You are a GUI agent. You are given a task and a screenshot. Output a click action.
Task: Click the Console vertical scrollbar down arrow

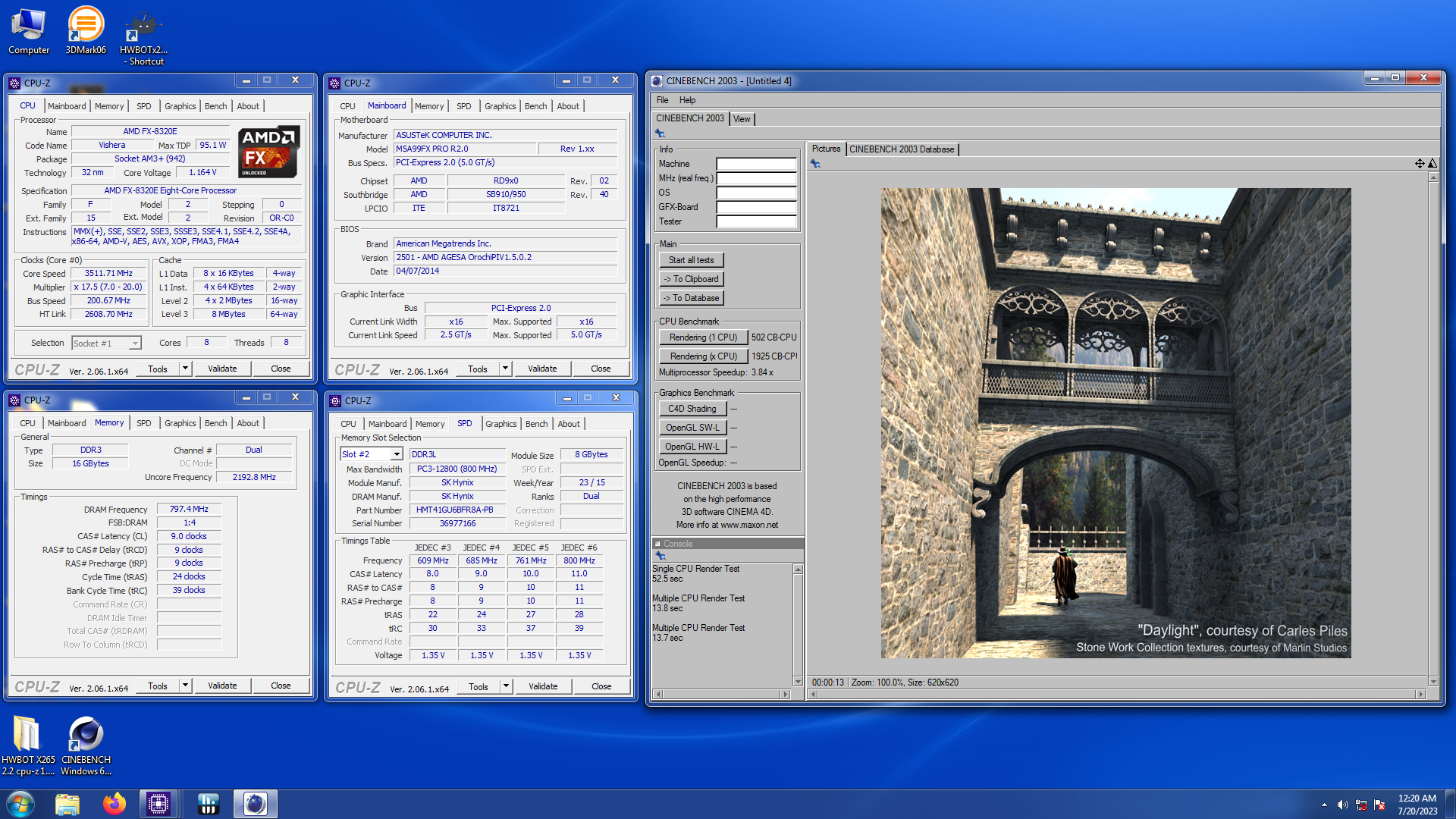tap(798, 681)
